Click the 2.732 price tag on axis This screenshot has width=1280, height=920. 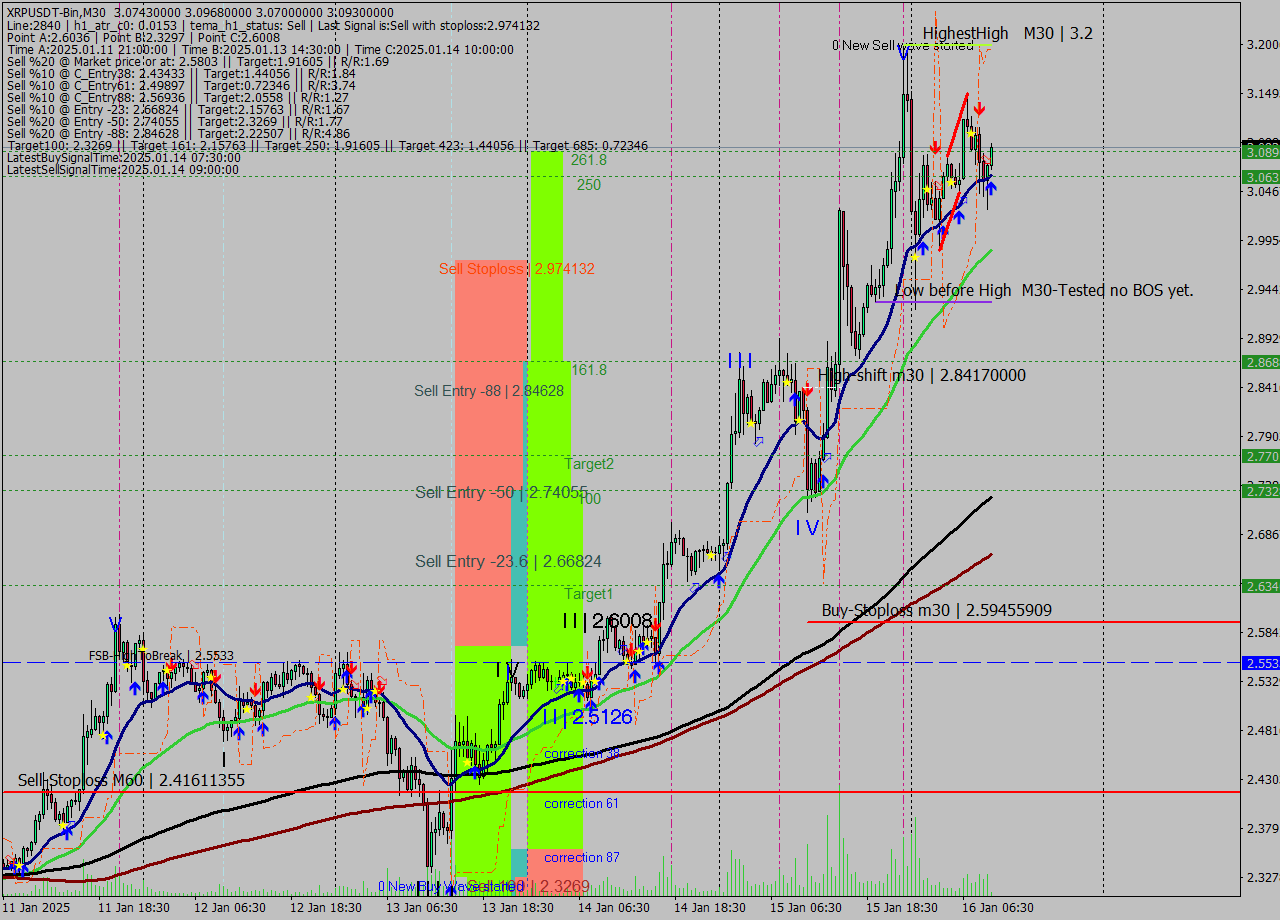[x=1260, y=491]
